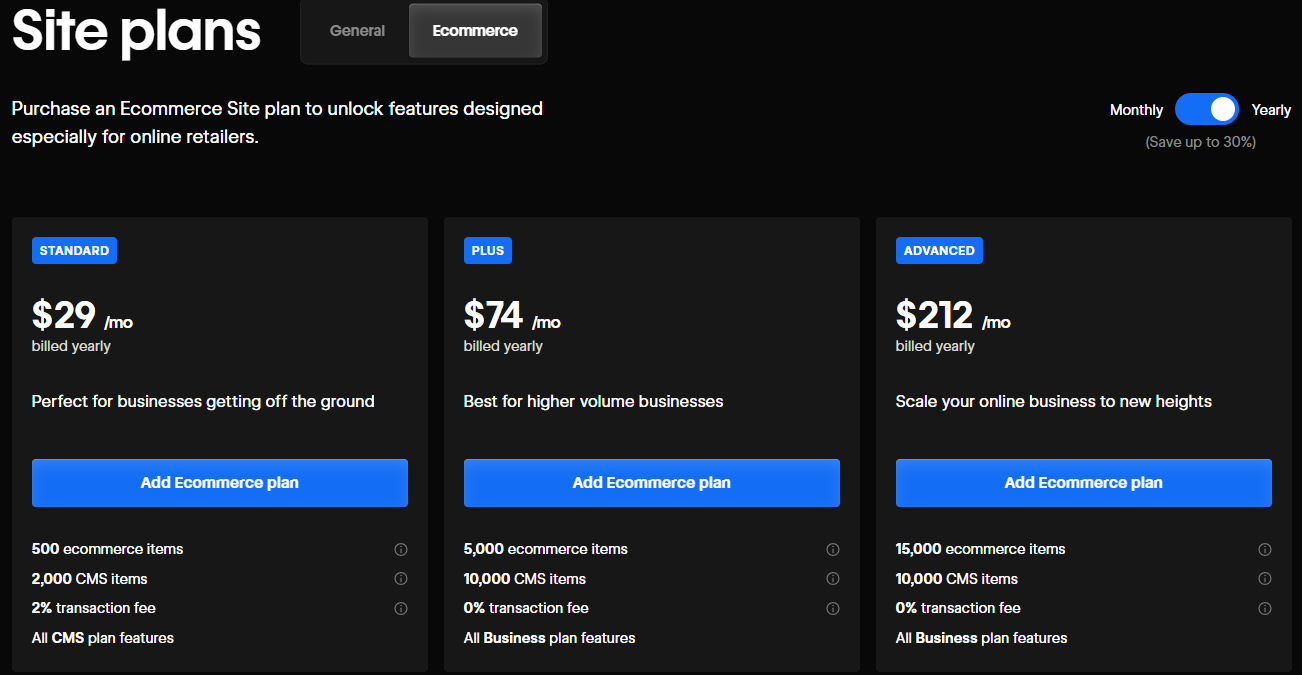Click Plus plan '0% transaction fee' text

(x=526, y=608)
